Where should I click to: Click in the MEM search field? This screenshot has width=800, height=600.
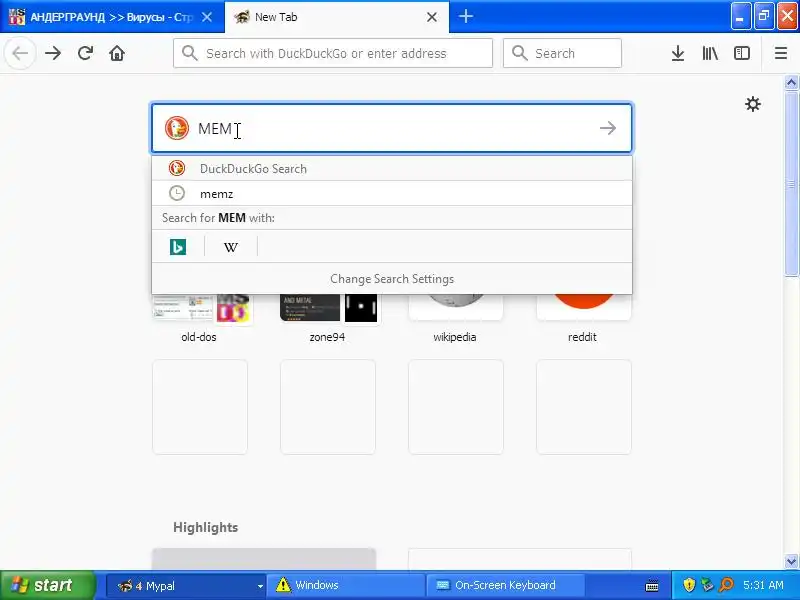point(391,128)
